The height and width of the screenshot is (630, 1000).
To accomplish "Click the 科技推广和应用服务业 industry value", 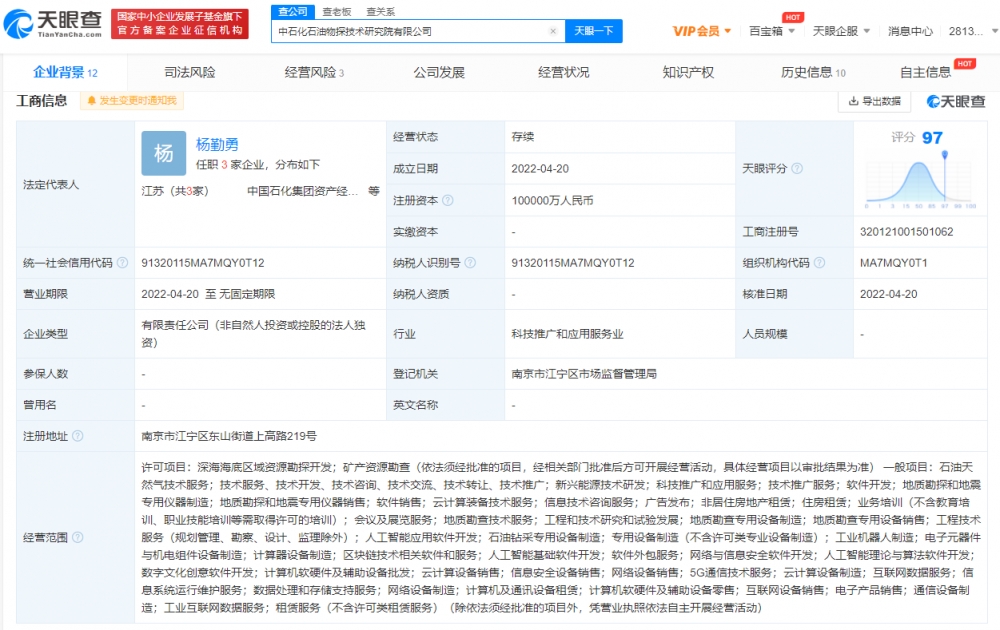I will click(567, 334).
